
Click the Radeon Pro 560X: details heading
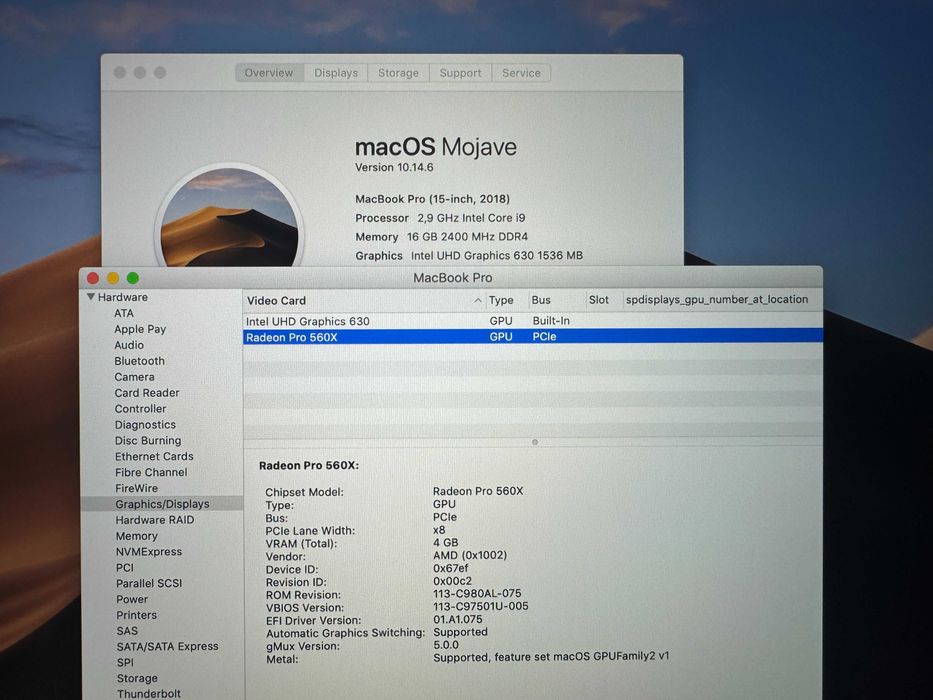pyautogui.click(x=309, y=465)
